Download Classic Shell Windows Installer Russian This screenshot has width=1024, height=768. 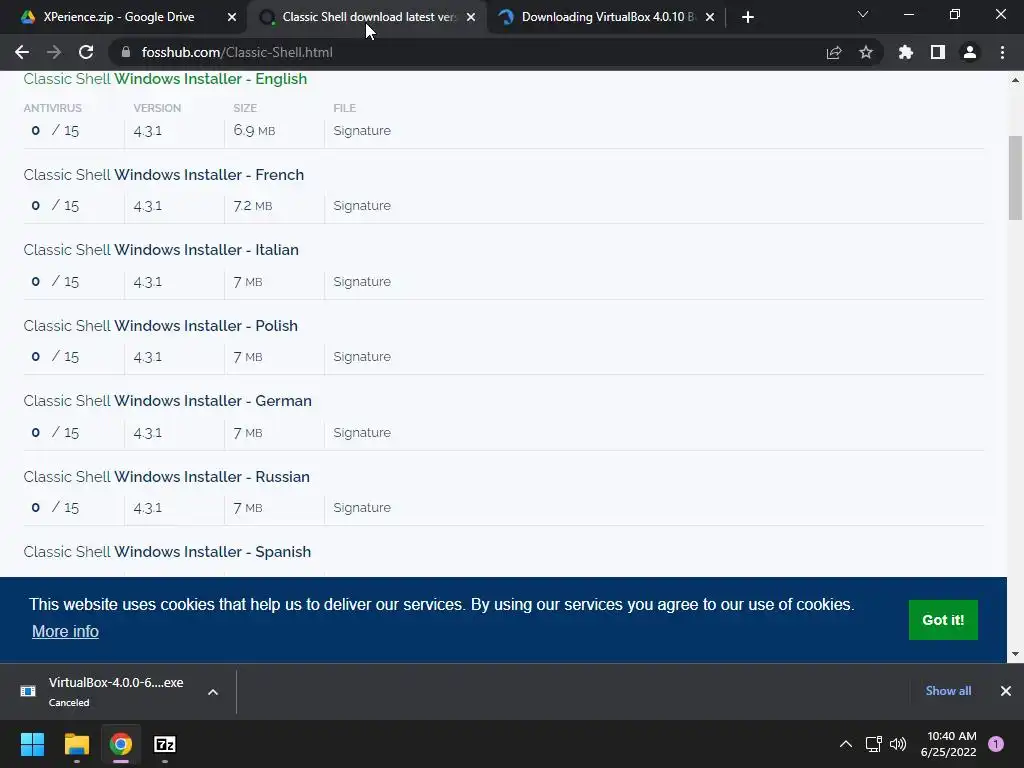pos(167,477)
